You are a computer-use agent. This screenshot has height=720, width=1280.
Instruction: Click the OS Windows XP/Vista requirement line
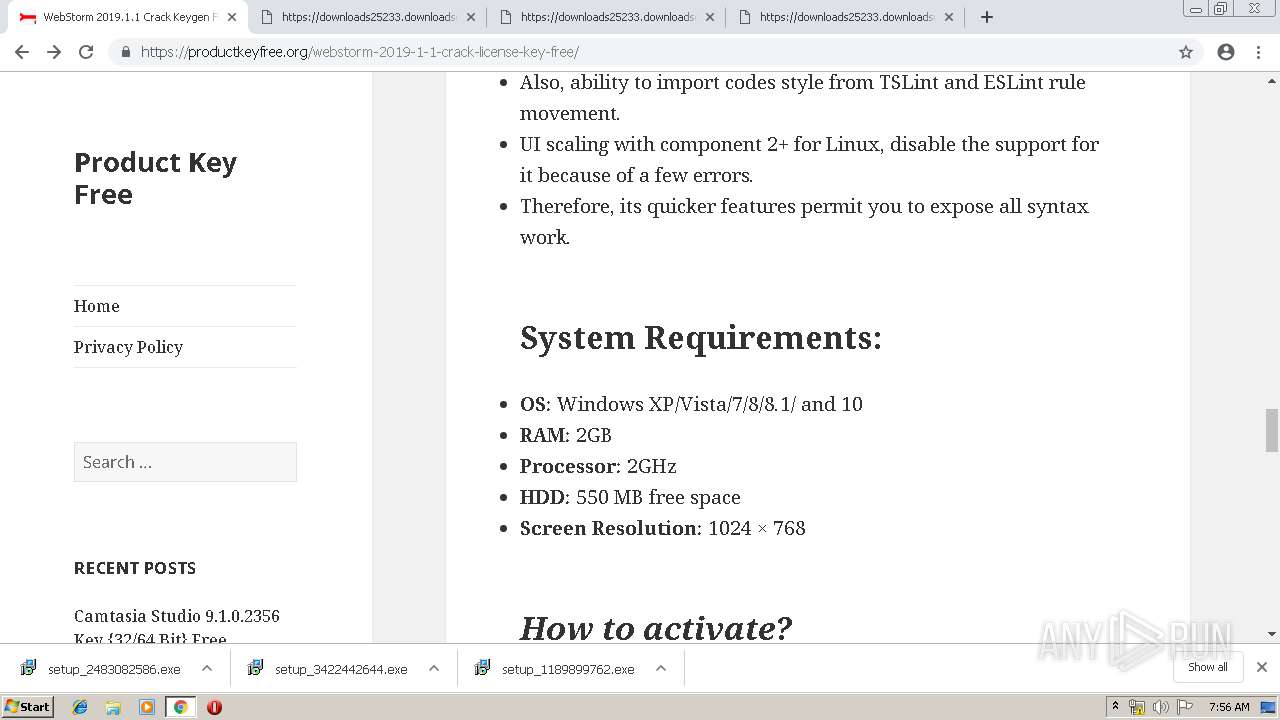691,404
